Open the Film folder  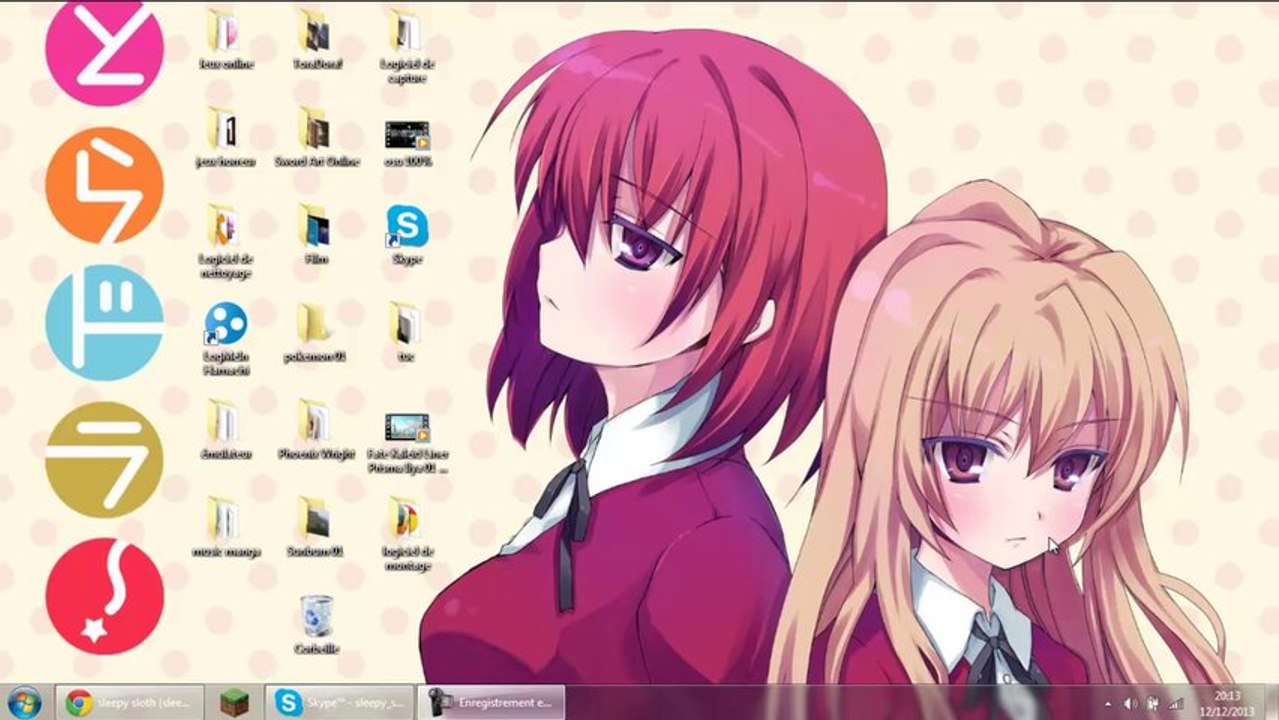pyautogui.click(x=317, y=235)
